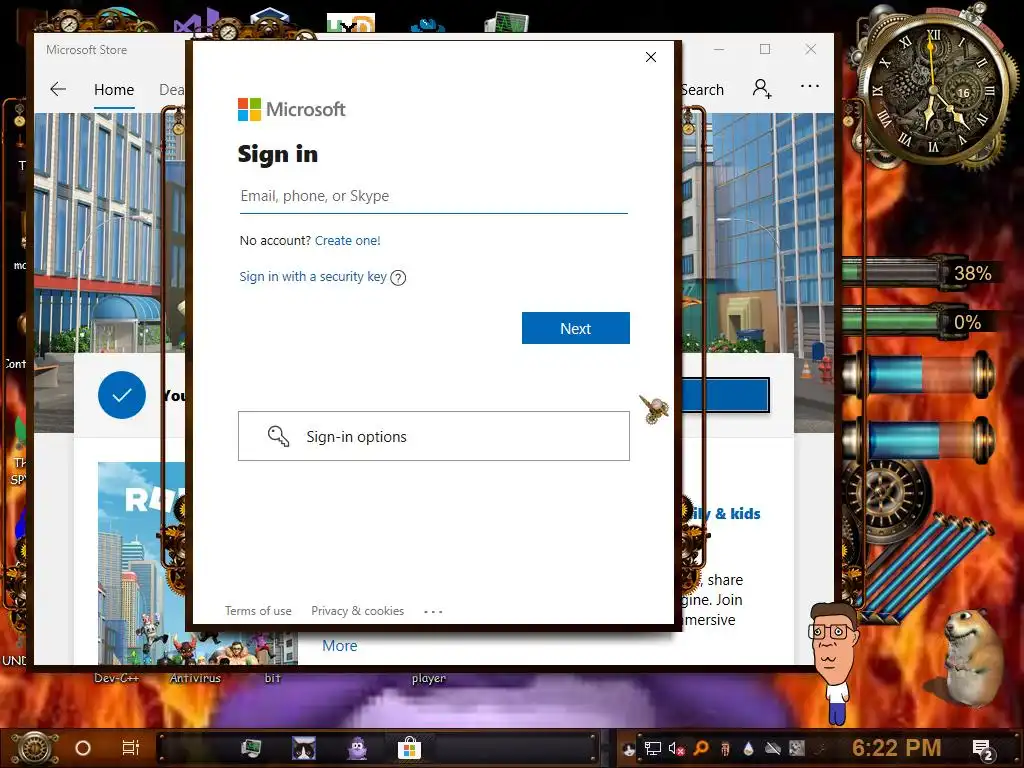Click the water drop tray icon
This screenshot has height=768, width=1024.
tap(748, 748)
